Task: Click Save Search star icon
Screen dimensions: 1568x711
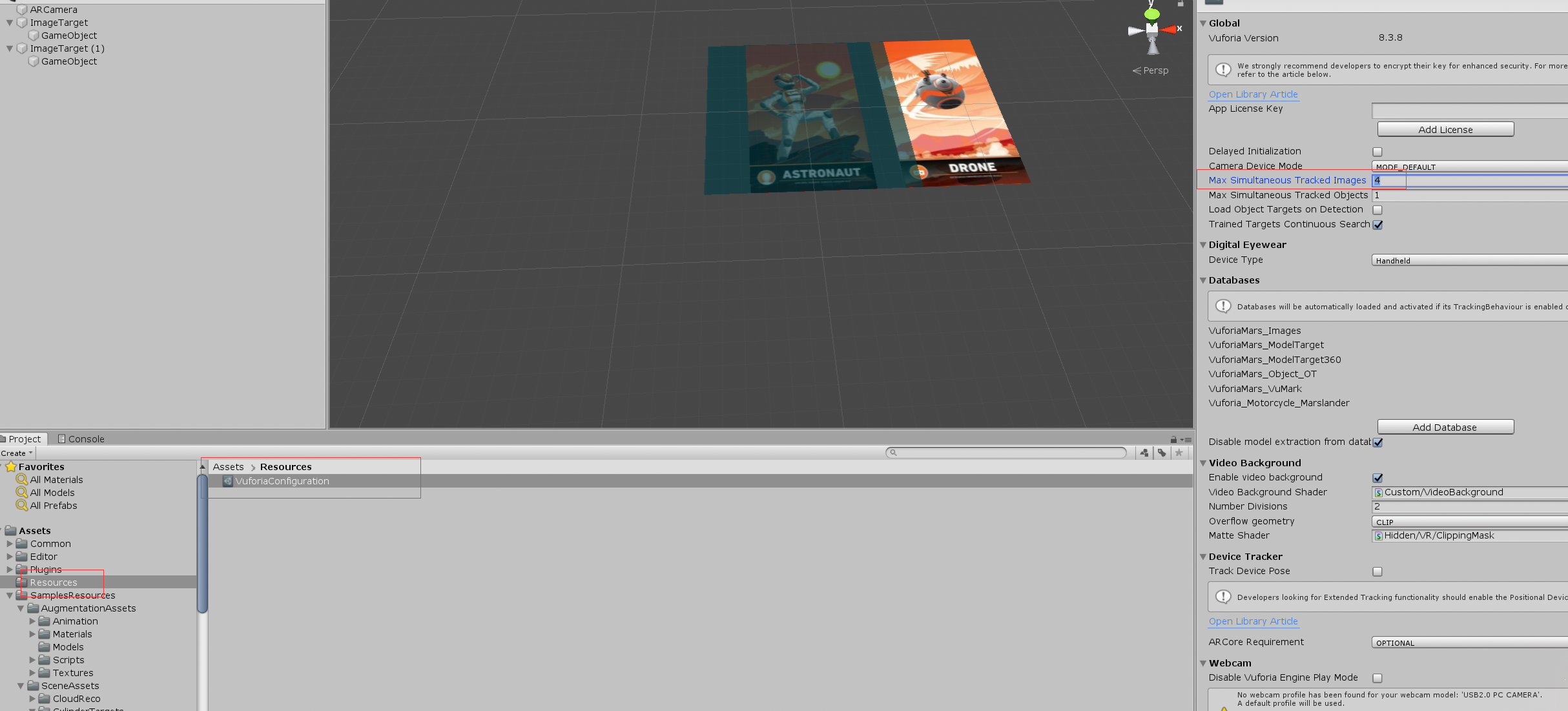Action: click(x=1179, y=453)
